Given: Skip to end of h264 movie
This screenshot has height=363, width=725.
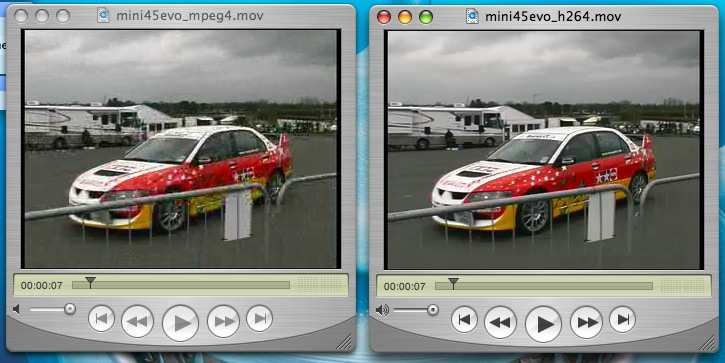Looking at the screenshot, I should click(x=622, y=320).
